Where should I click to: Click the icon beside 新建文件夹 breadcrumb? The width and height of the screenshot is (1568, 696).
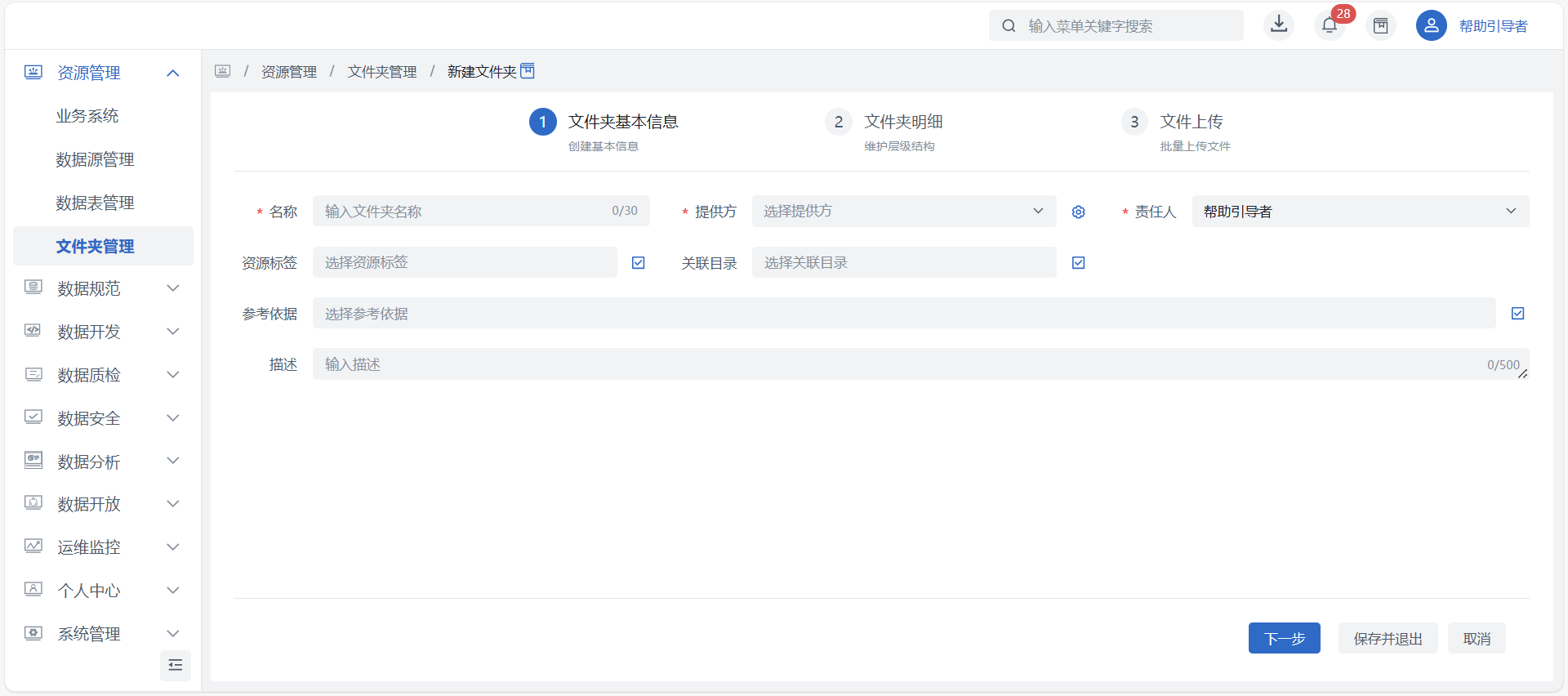[528, 71]
